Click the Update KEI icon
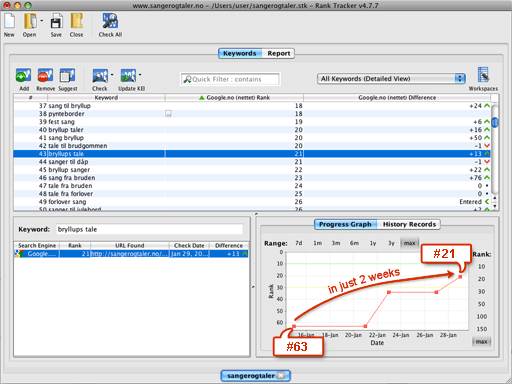Image resolution: width=512 pixels, height=384 pixels. (x=128, y=76)
